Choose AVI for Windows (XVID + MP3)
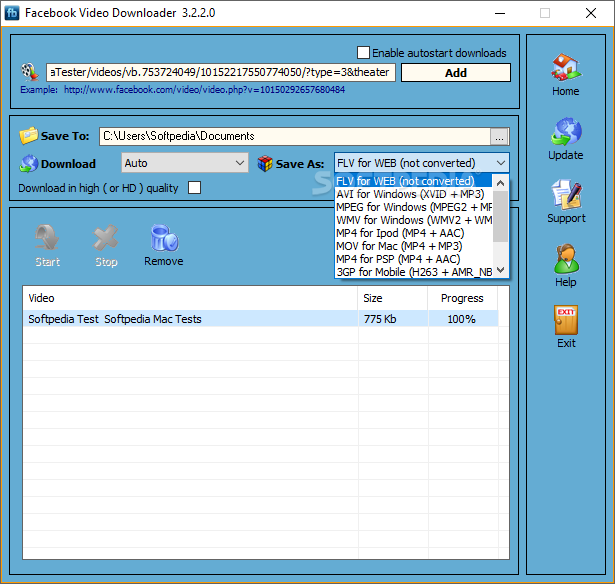The width and height of the screenshot is (615, 584). (x=414, y=194)
